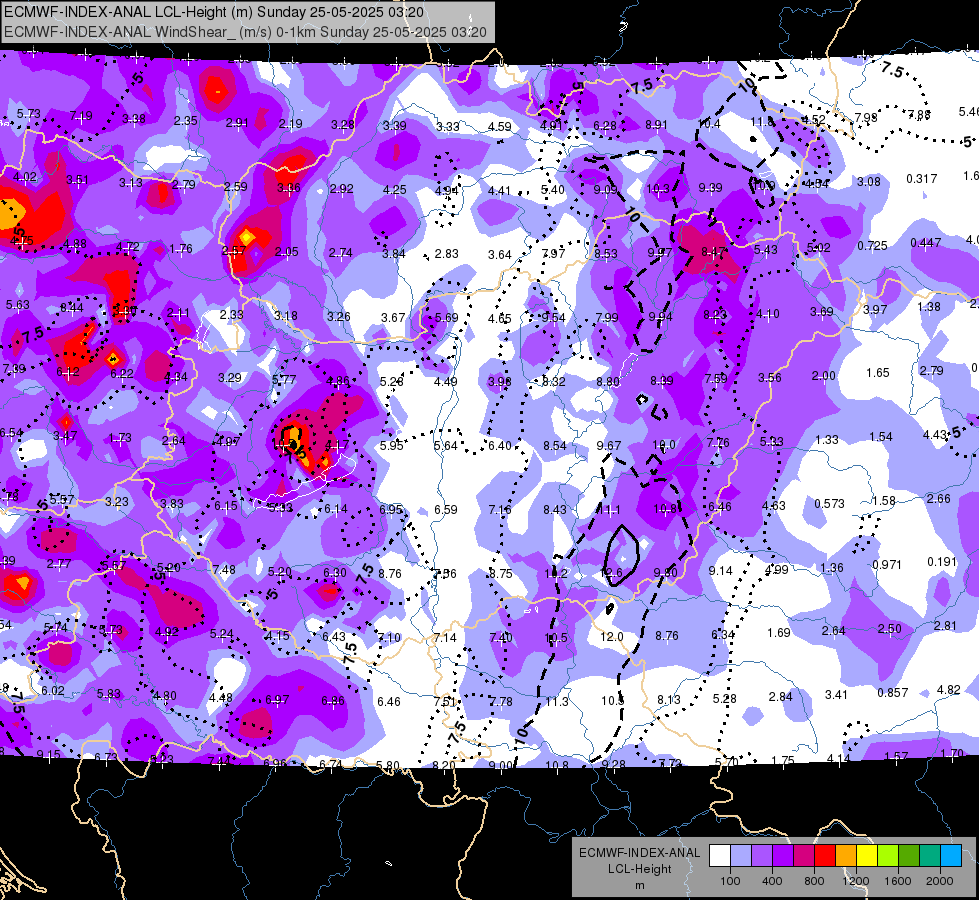Click the teal legend swatch

930,856
